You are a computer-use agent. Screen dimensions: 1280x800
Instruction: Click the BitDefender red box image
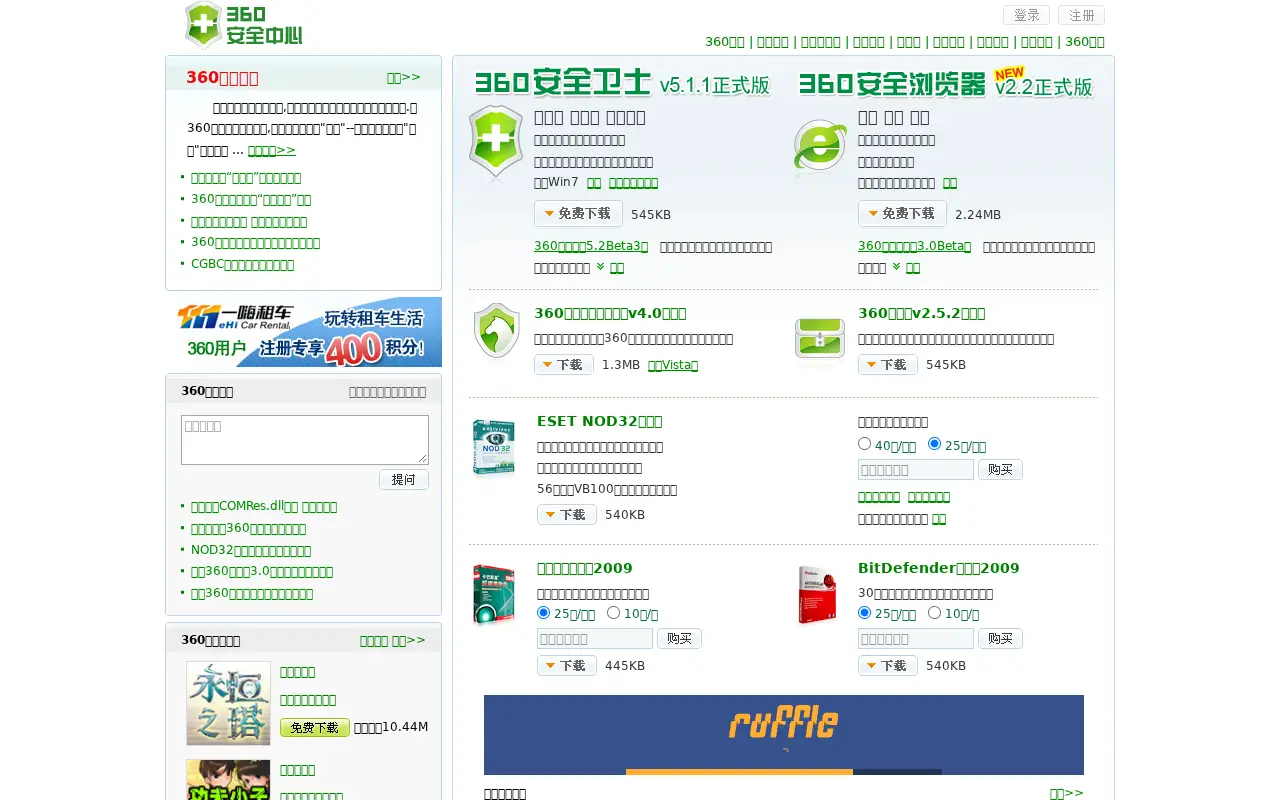coord(817,595)
